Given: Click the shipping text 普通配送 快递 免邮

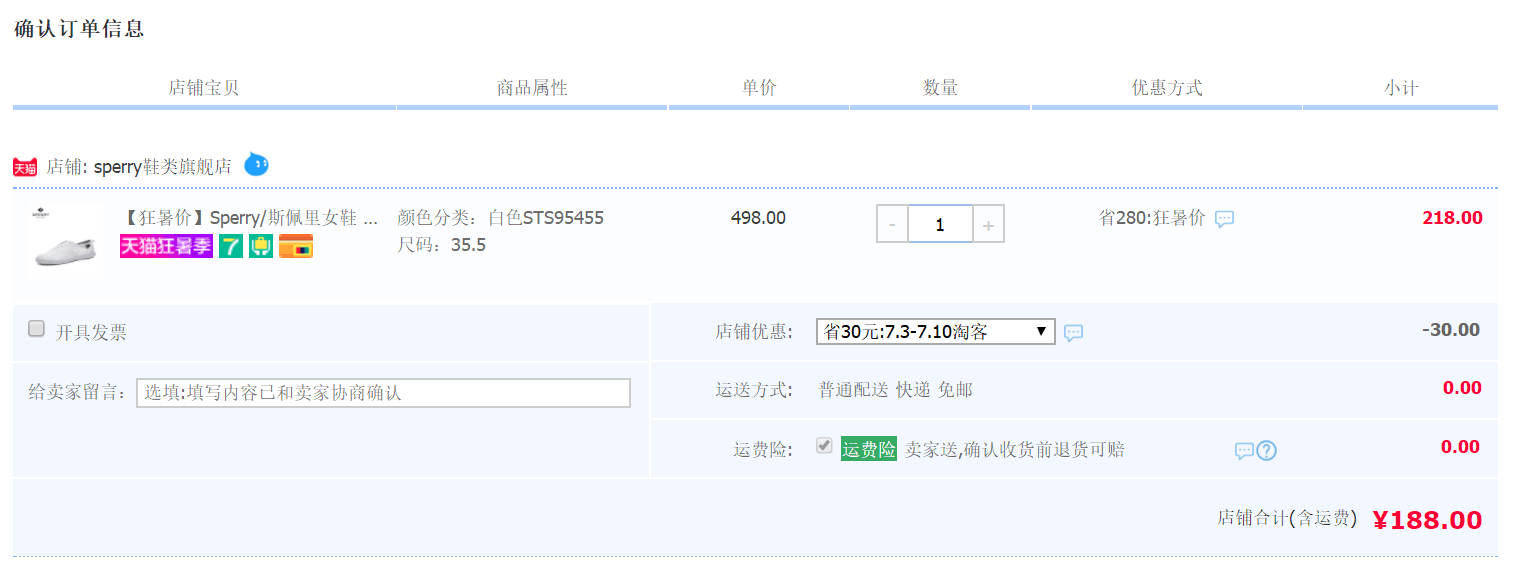Looking at the screenshot, I should [895, 390].
